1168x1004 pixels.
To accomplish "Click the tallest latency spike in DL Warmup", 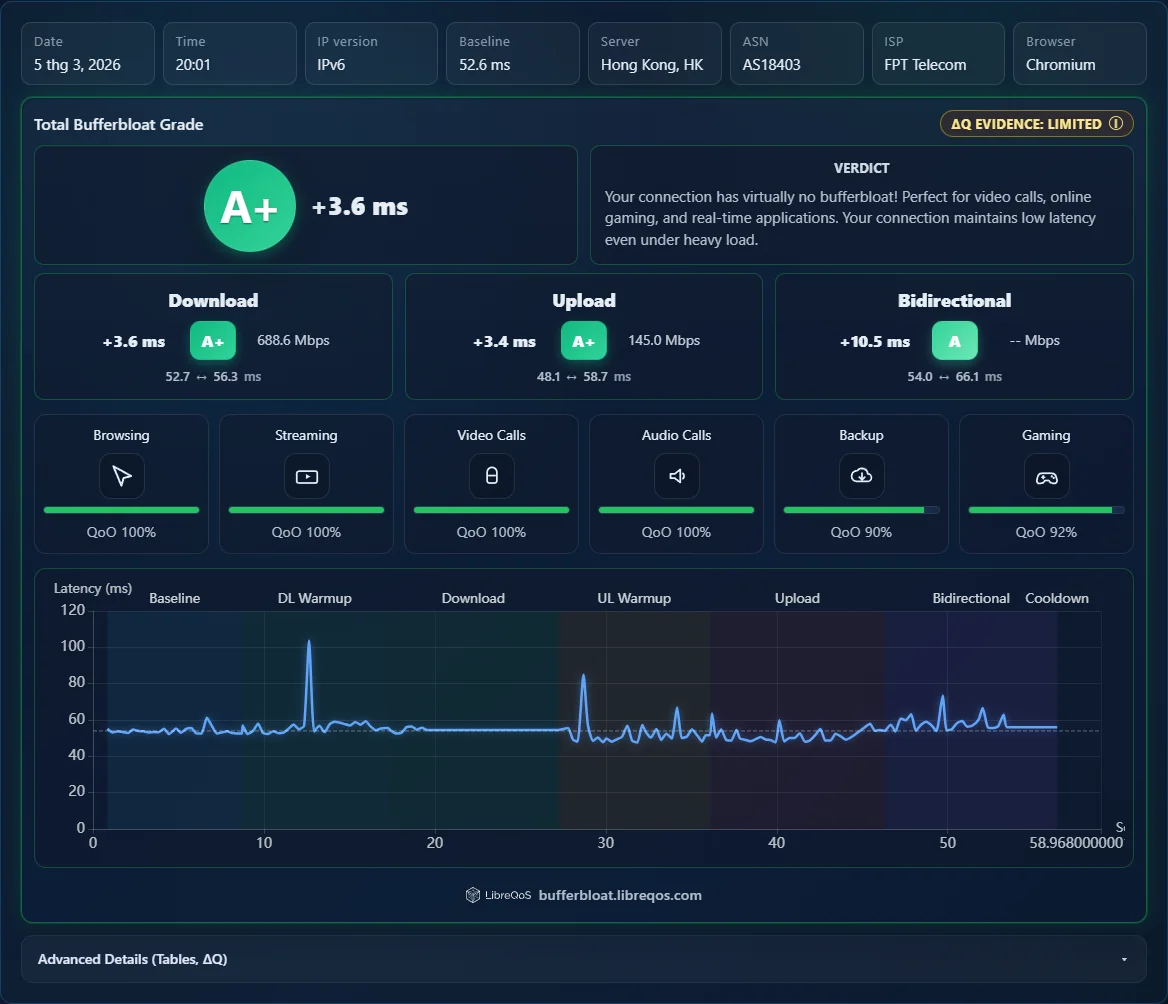I will pyautogui.click(x=309, y=642).
